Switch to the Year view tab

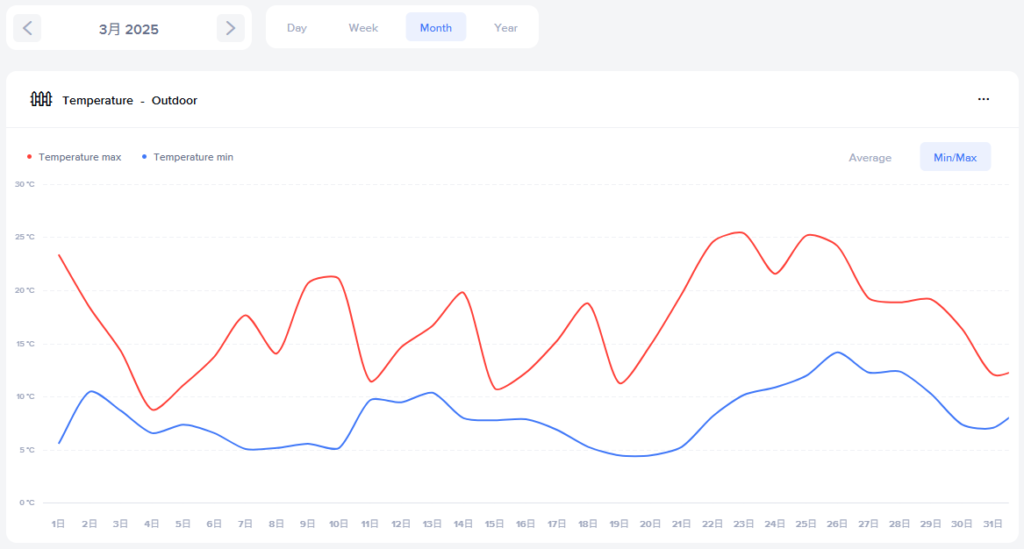(506, 28)
